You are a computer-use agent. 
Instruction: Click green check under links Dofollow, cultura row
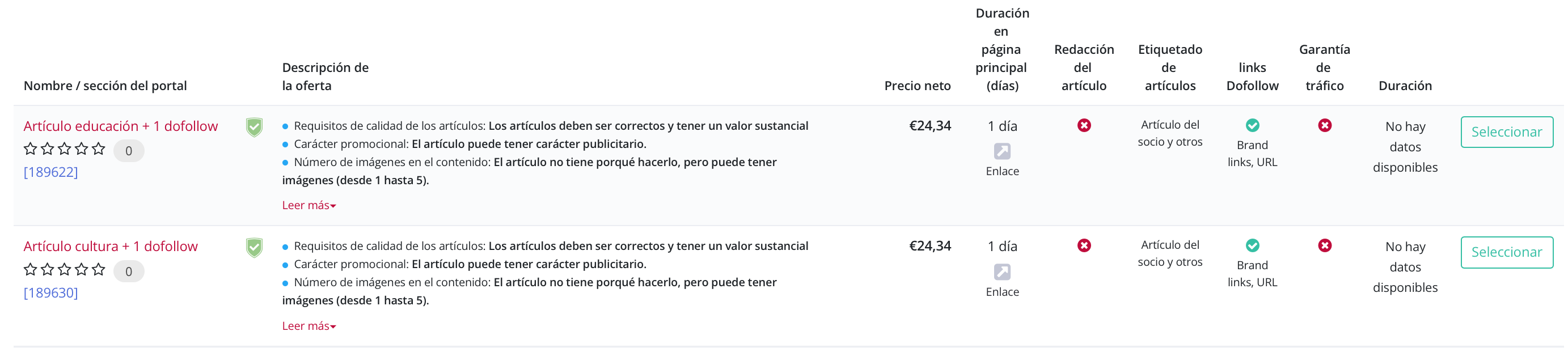1252,245
